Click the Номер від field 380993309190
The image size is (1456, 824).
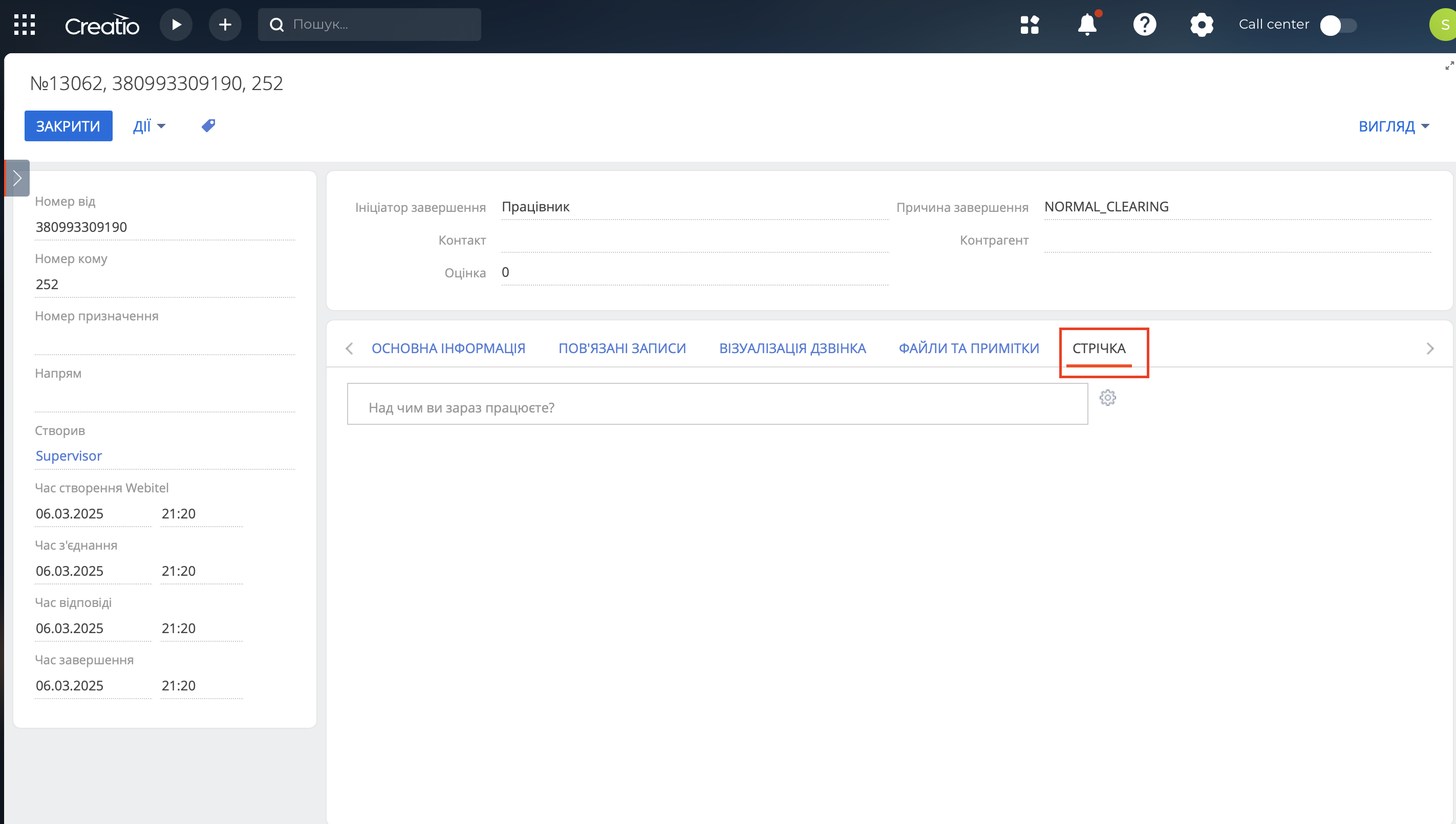coord(165,227)
